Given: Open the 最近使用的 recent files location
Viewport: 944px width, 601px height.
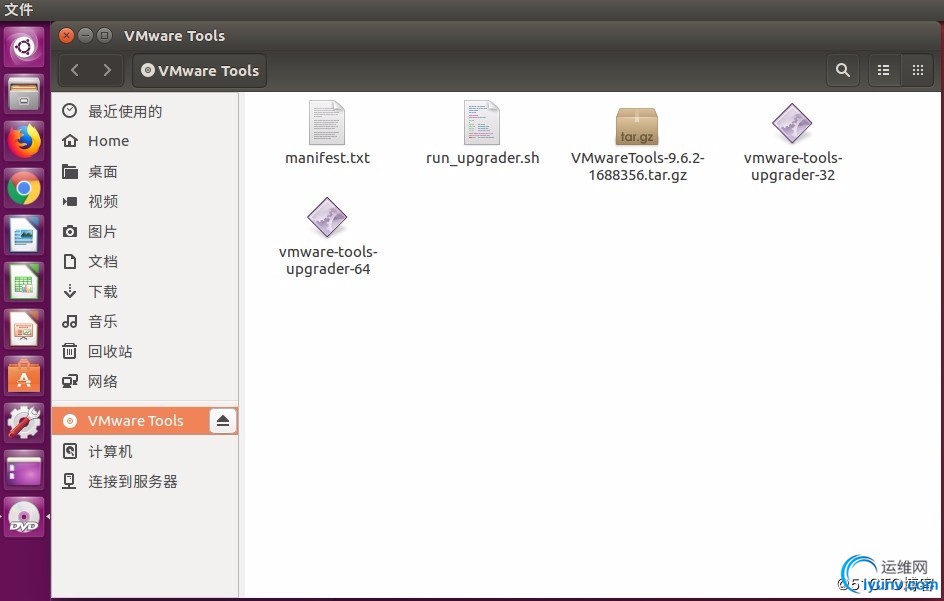Looking at the screenshot, I should 145,111.
